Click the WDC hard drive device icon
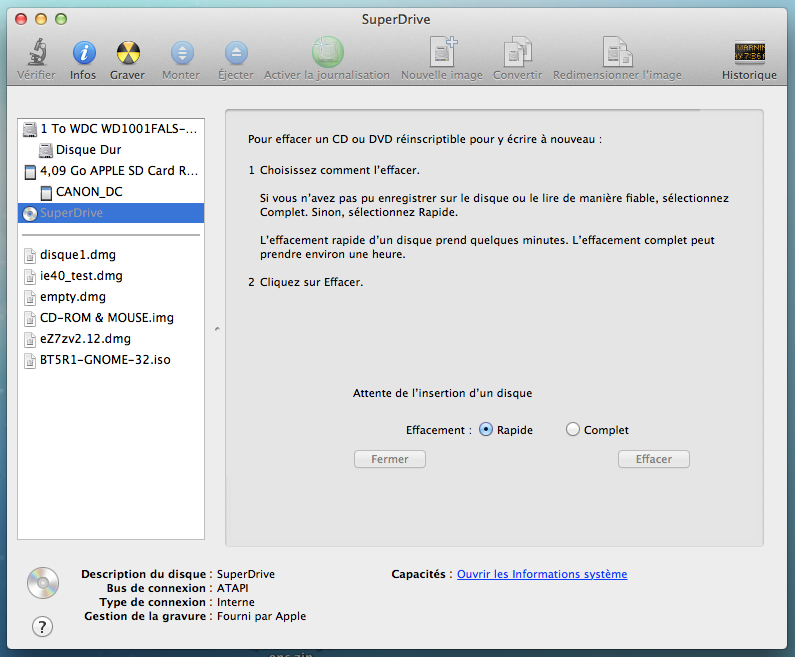The width and height of the screenshot is (795, 657). coord(30,130)
